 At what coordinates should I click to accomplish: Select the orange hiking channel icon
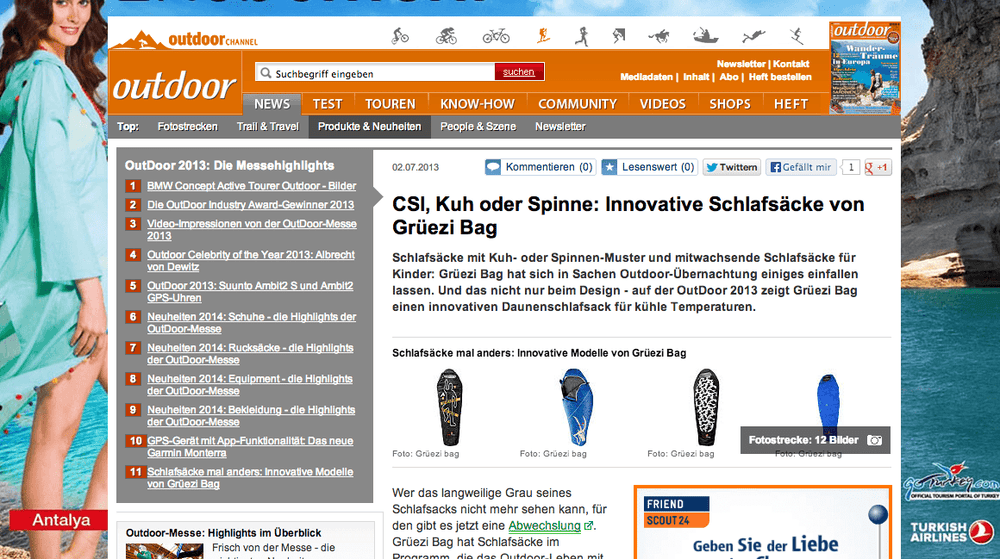click(x=543, y=36)
